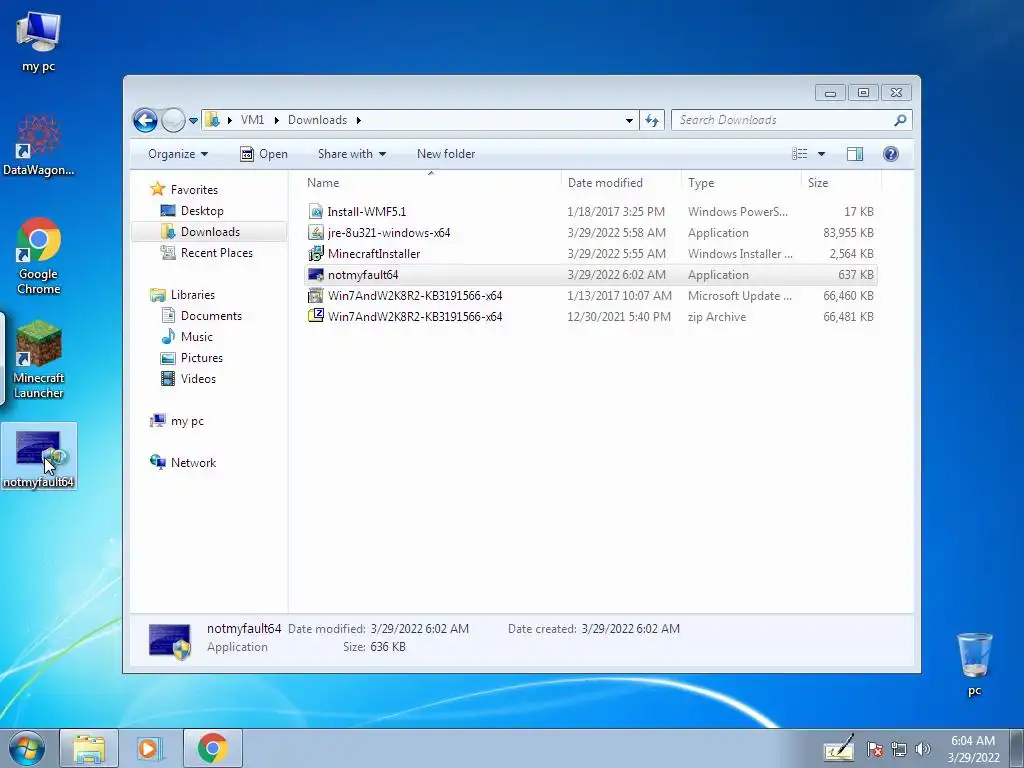Viewport: 1024px width, 768px height.
Task: Open the Action Center flag icon
Action: 874,750
